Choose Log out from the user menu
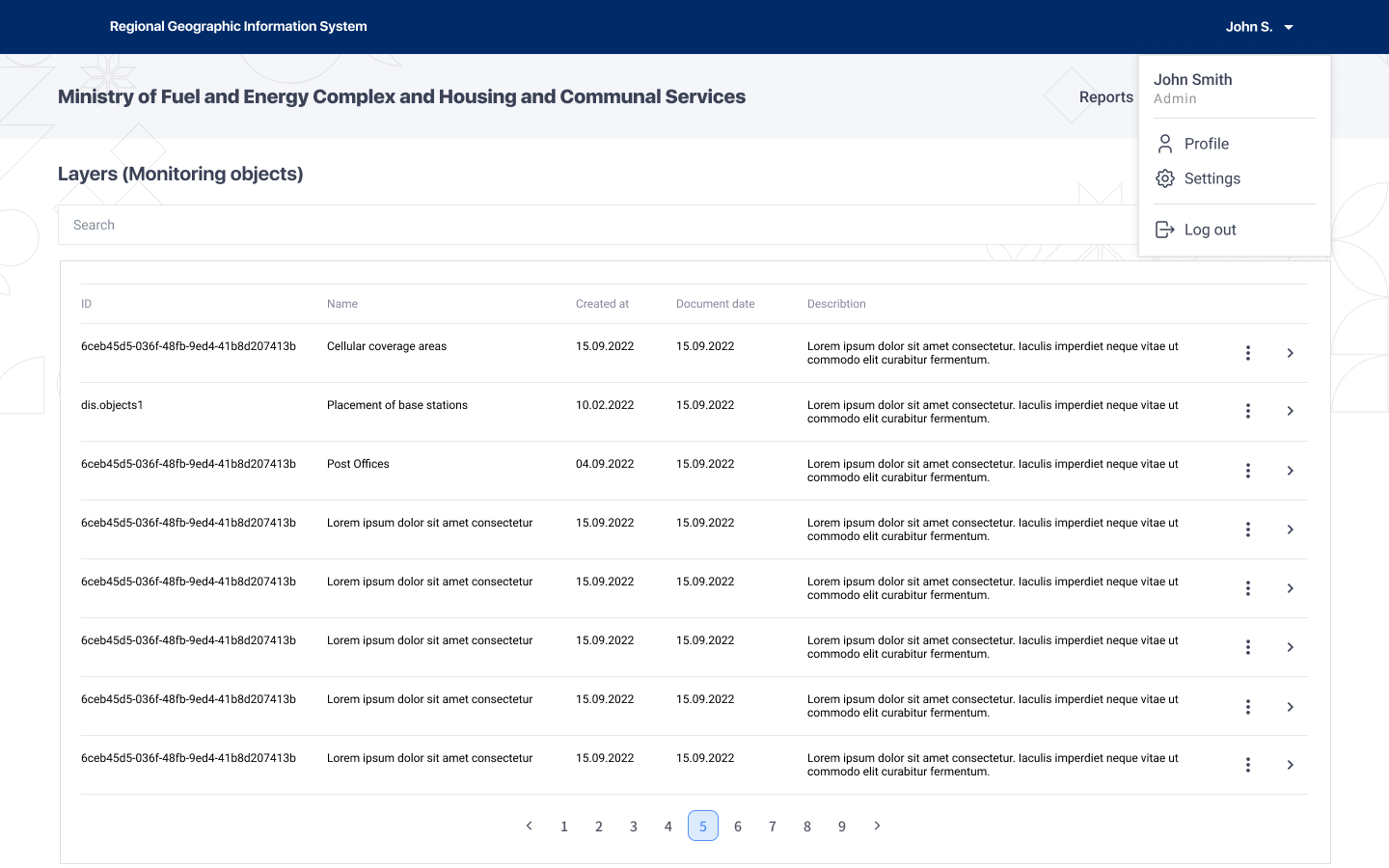This screenshot has height=868, width=1389. point(1211,230)
